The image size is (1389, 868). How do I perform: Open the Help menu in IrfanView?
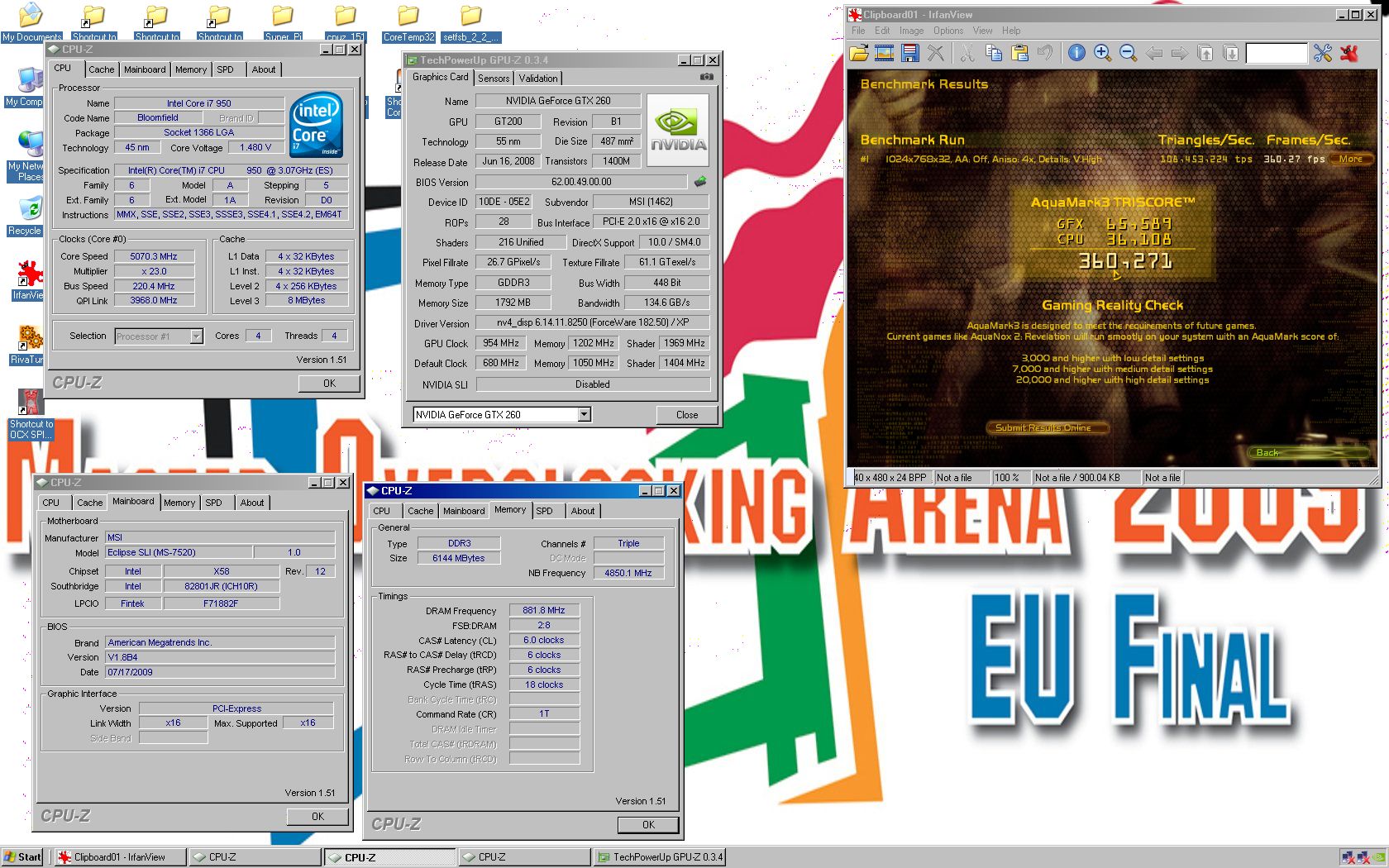coord(1011,31)
